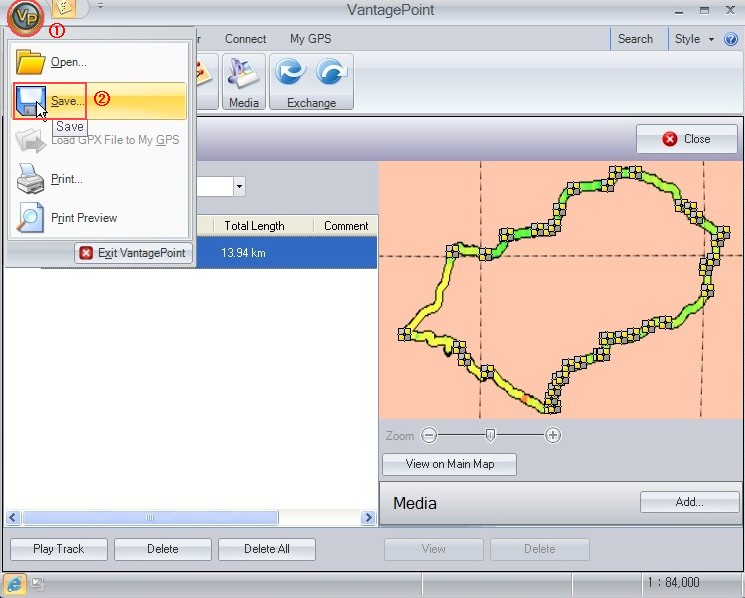
Task: Click the track Delete button beside Play Track
Action: tap(162, 549)
